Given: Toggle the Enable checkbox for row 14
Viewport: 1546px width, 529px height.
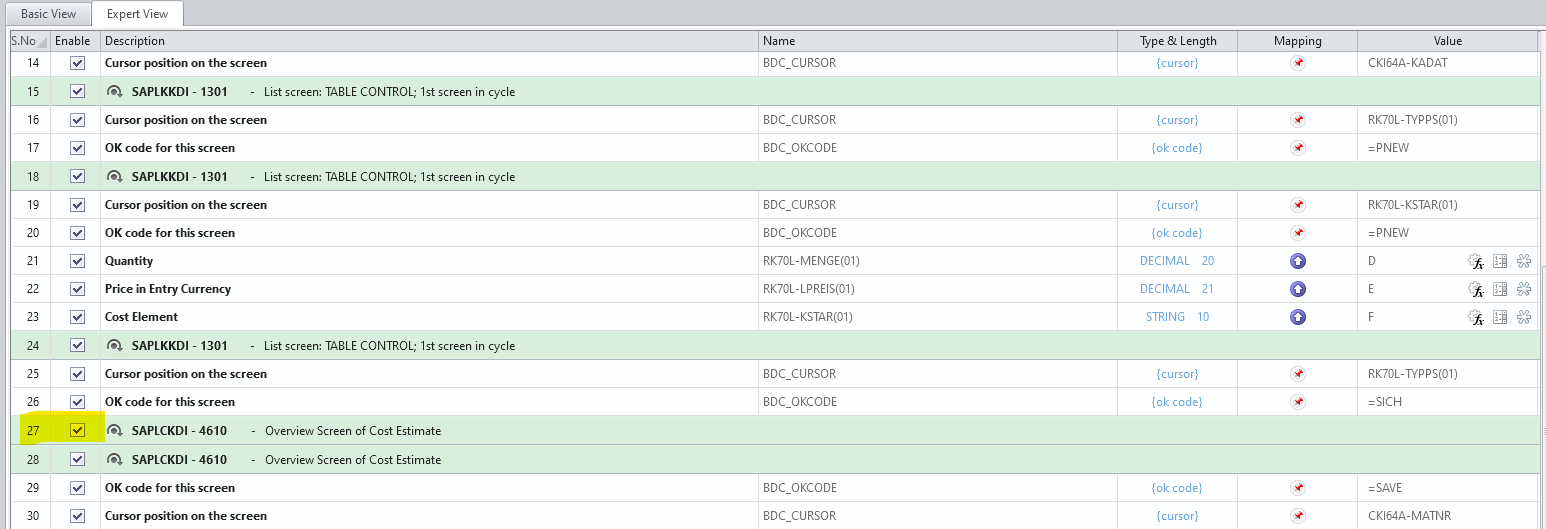Looking at the screenshot, I should pyautogui.click(x=77, y=63).
